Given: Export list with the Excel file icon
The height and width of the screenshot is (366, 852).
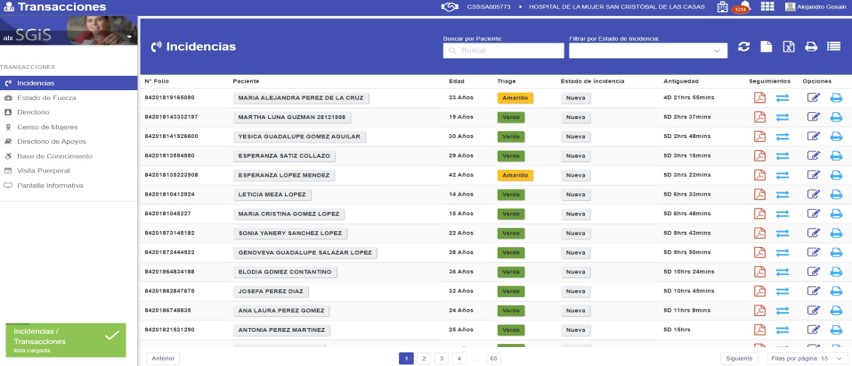Looking at the screenshot, I should point(788,47).
